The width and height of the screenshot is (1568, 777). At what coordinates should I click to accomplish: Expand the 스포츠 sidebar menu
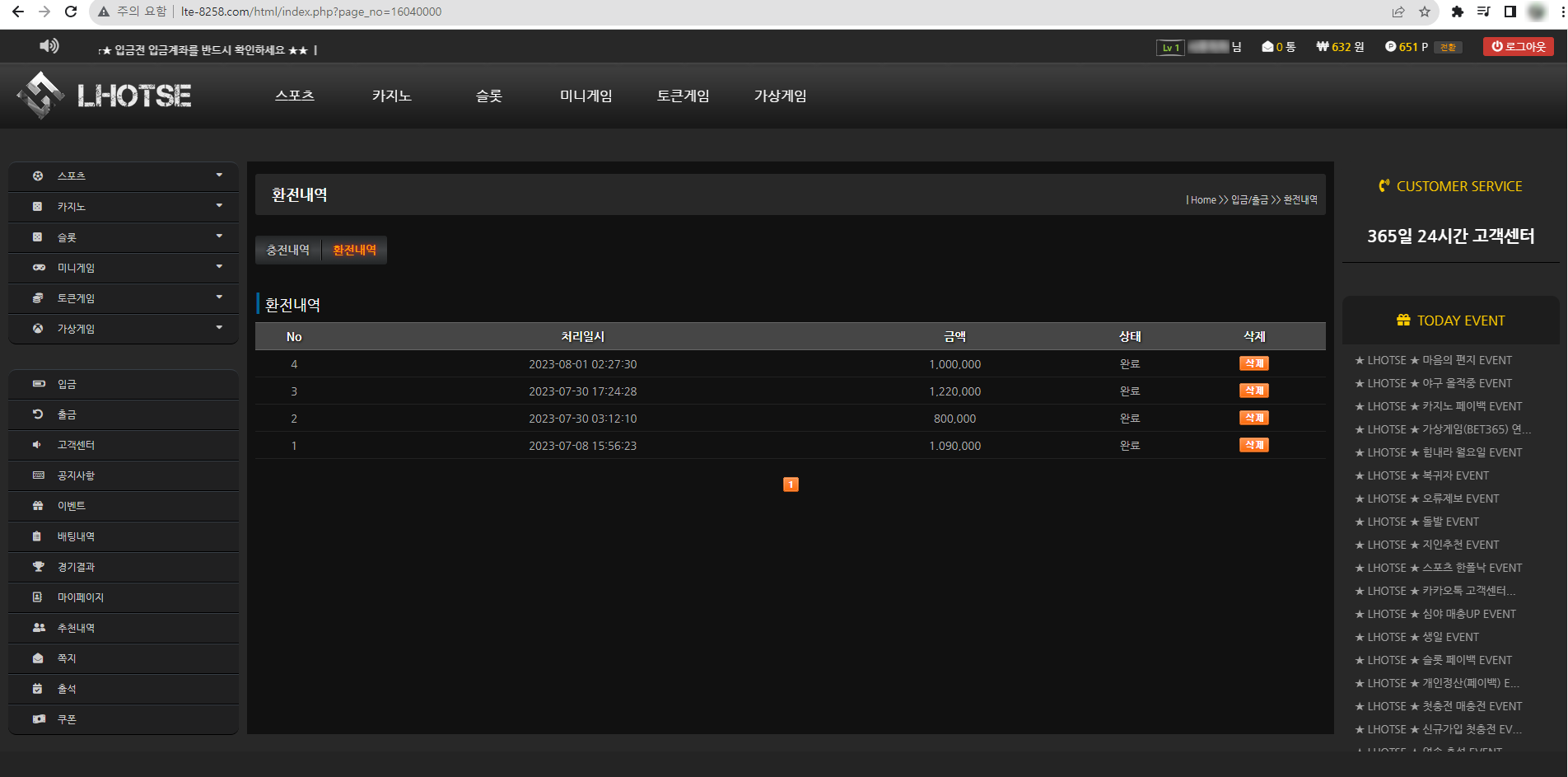218,176
